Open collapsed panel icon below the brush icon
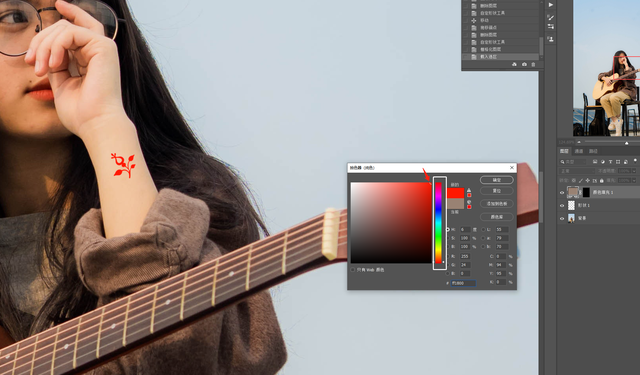 551,27
